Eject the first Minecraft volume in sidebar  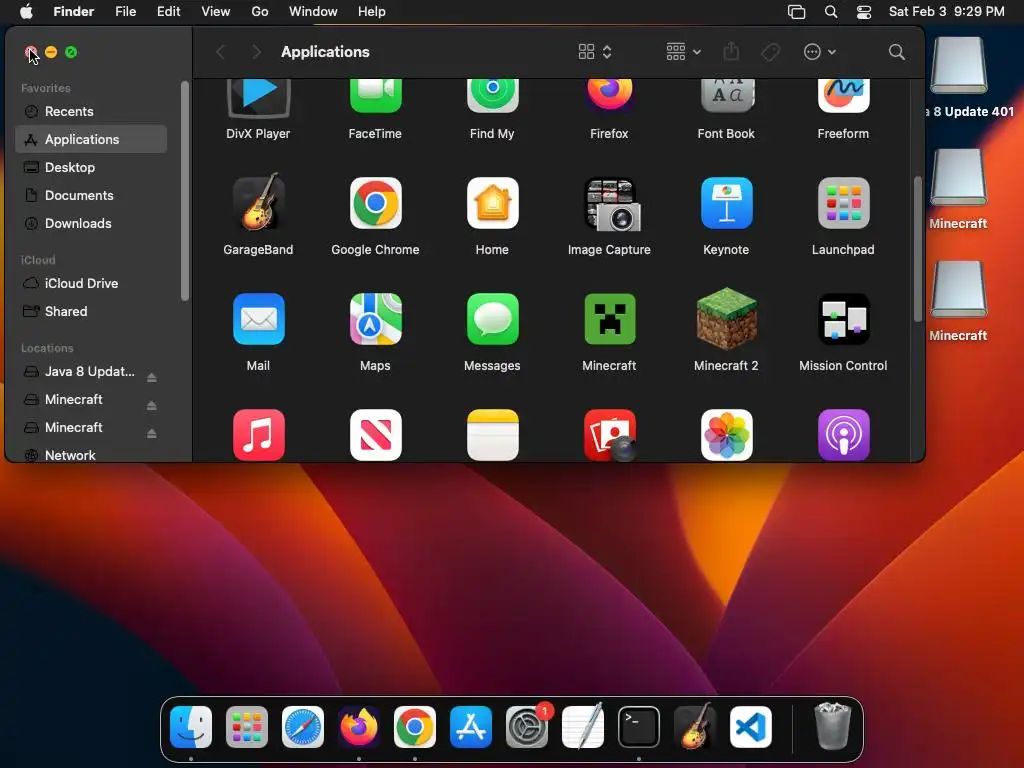(x=152, y=406)
